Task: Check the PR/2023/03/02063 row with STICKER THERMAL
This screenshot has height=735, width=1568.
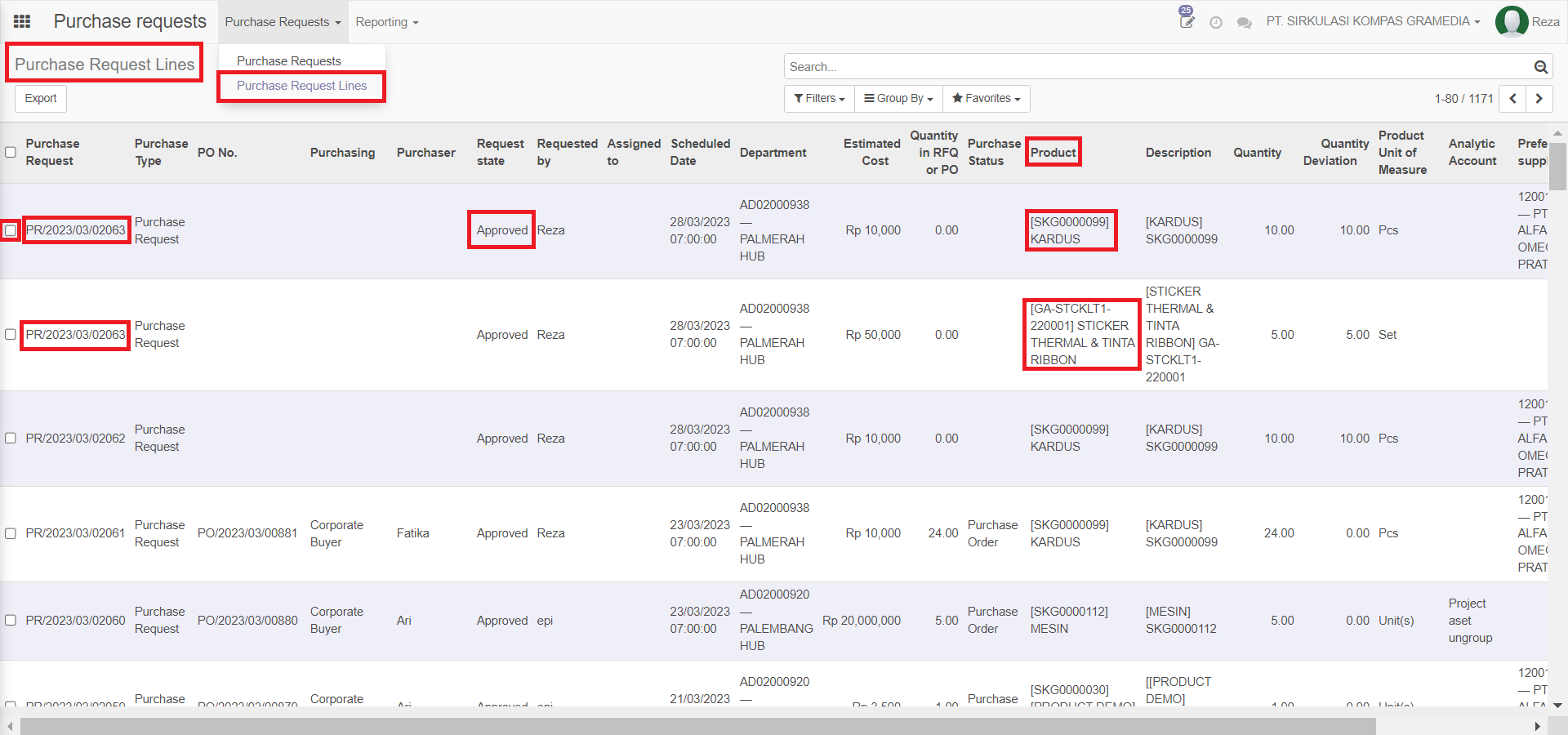Action: (11, 334)
